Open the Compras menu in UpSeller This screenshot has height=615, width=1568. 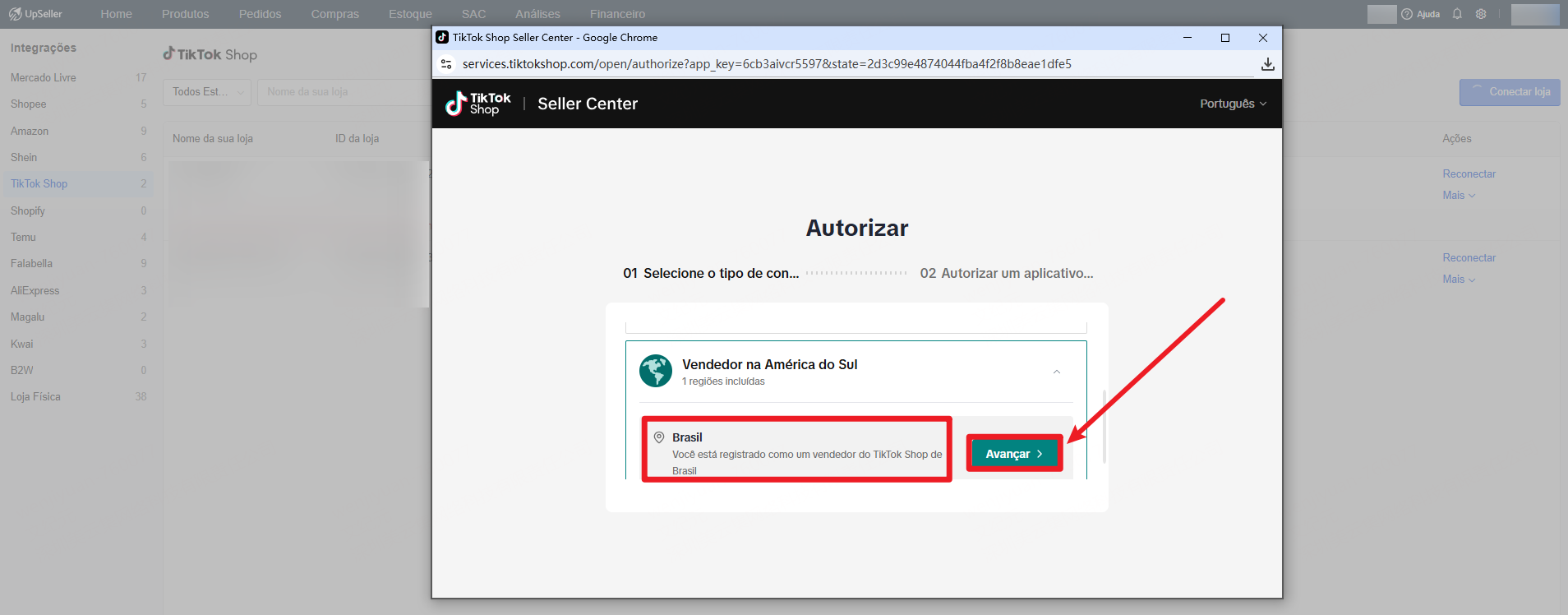(x=334, y=14)
